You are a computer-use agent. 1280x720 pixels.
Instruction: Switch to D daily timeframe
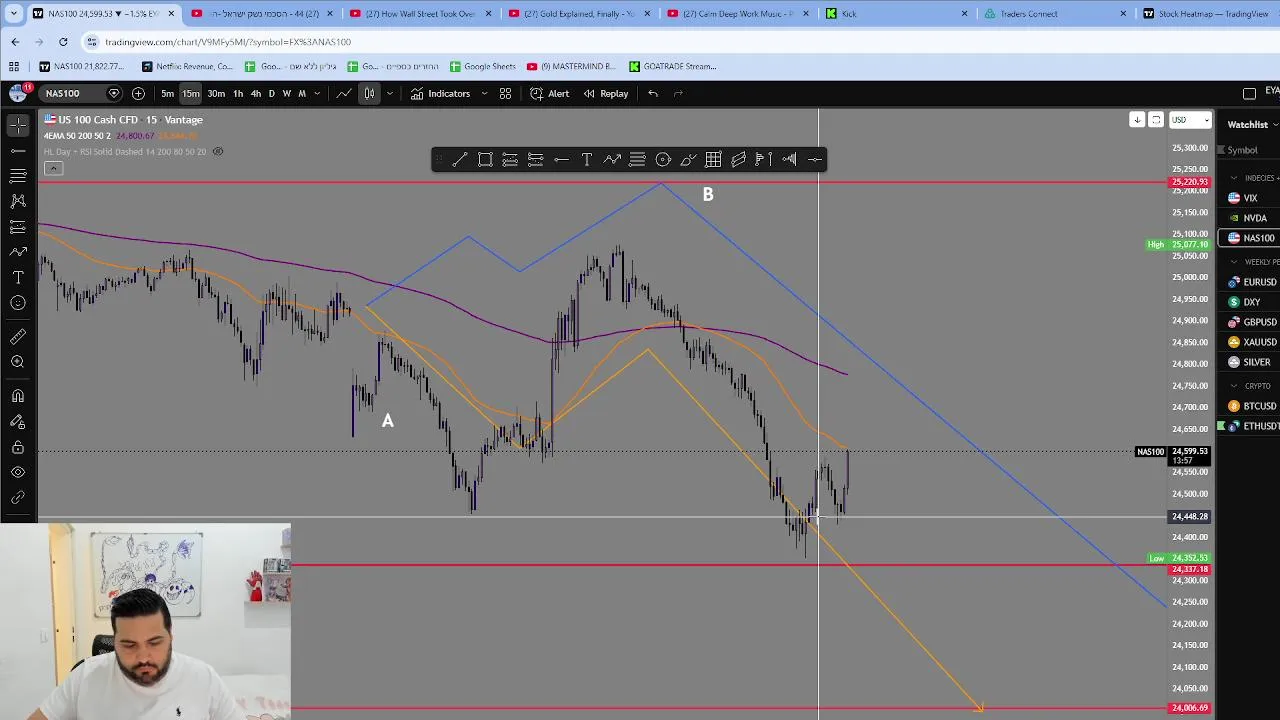point(271,93)
